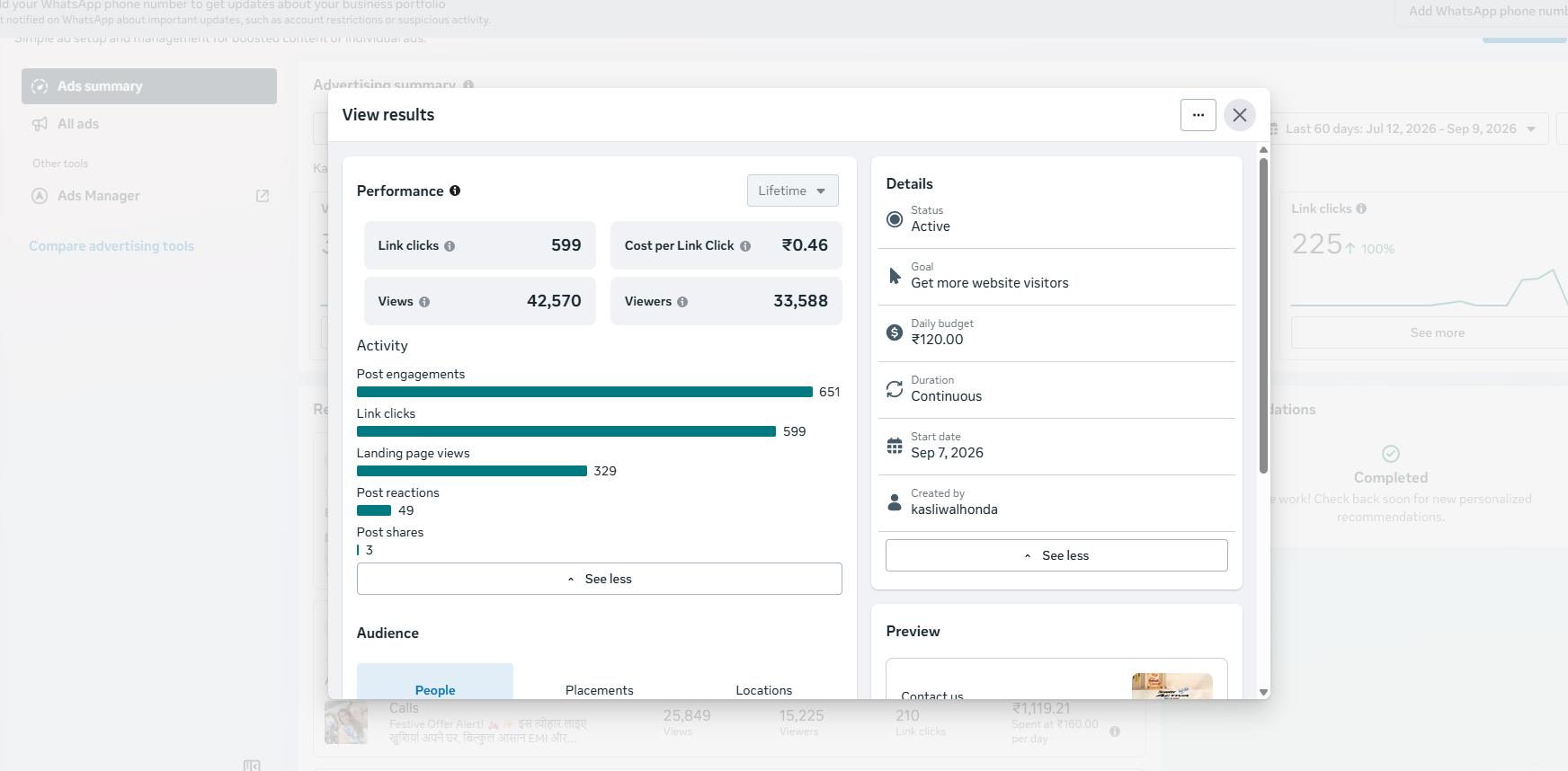Click info icon beside Cost per Link Click
This screenshot has width=1568, height=771.
point(745,246)
